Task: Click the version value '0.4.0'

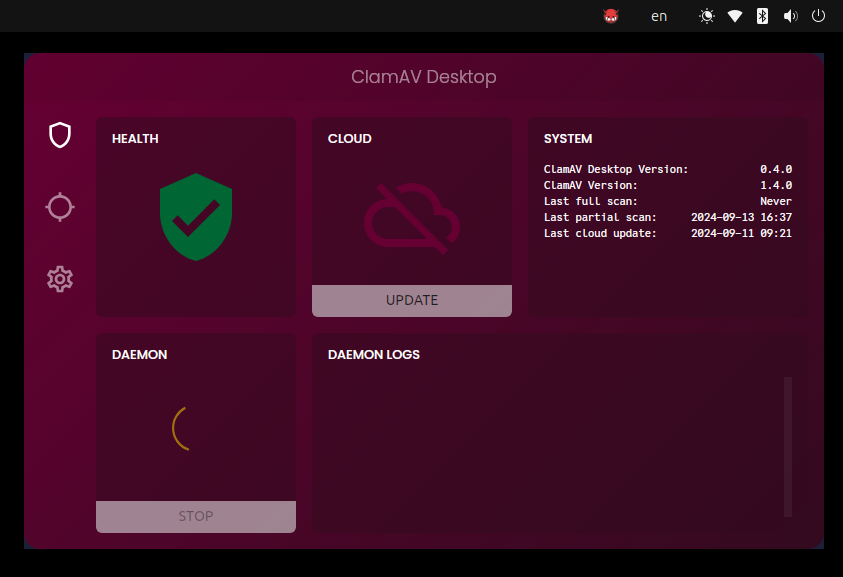Action: [776, 169]
